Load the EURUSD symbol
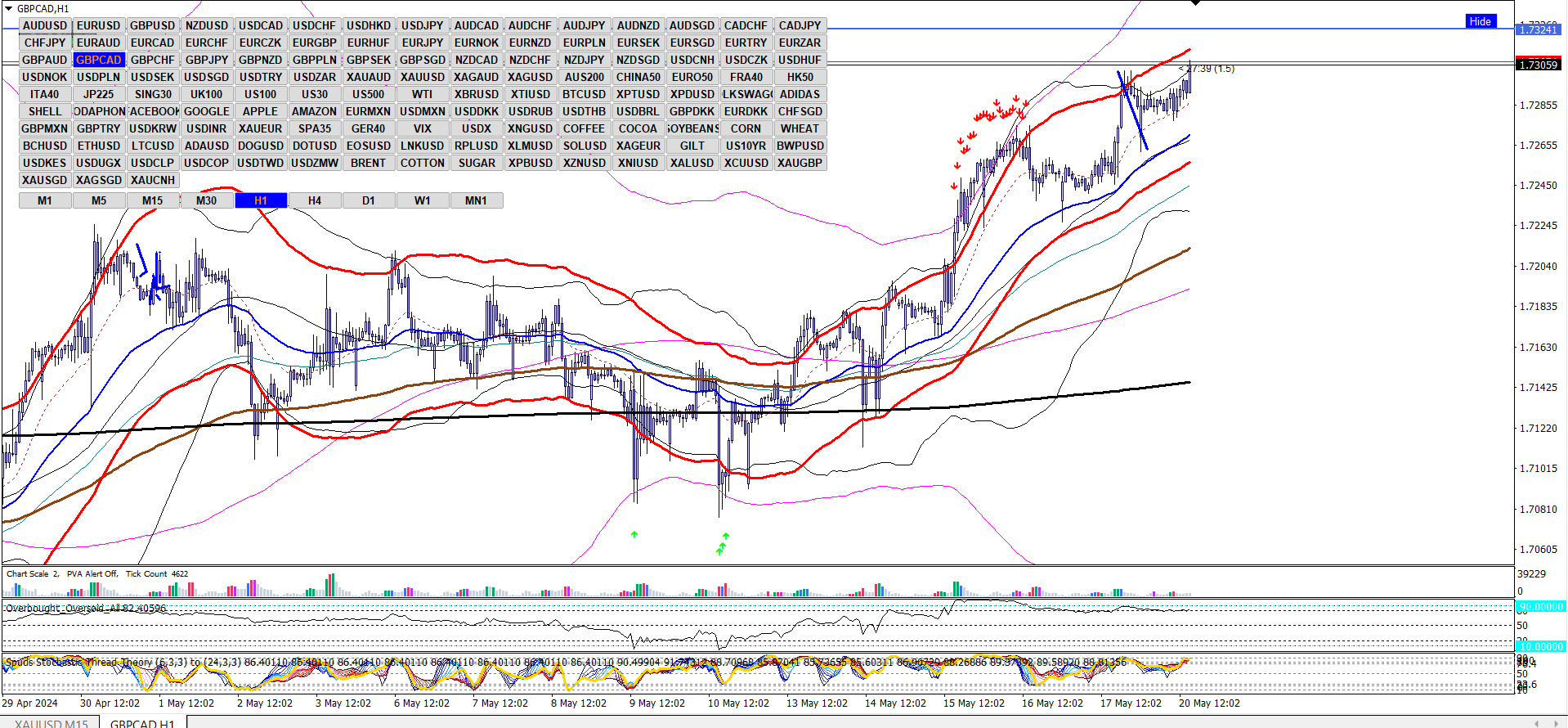The width and height of the screenshot is (1568, 728). coord(99,25)
